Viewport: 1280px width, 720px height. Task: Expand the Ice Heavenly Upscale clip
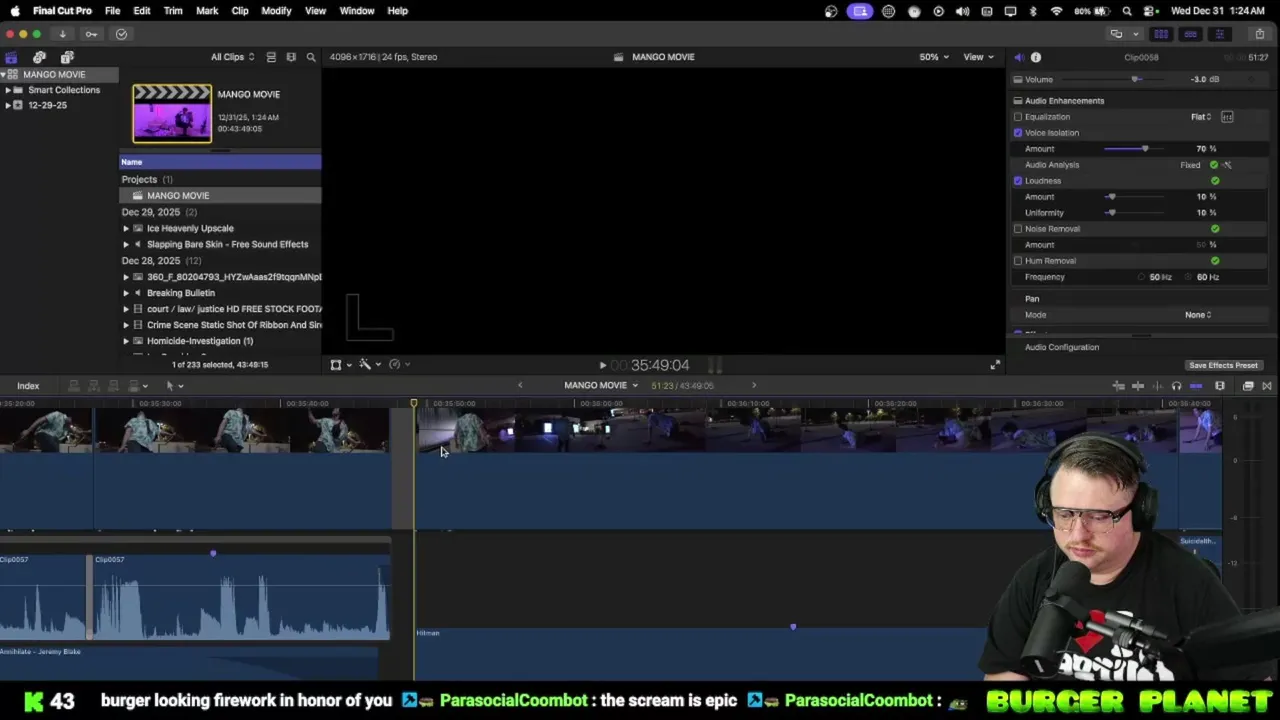pyautogui.click(x=126, y=228)
